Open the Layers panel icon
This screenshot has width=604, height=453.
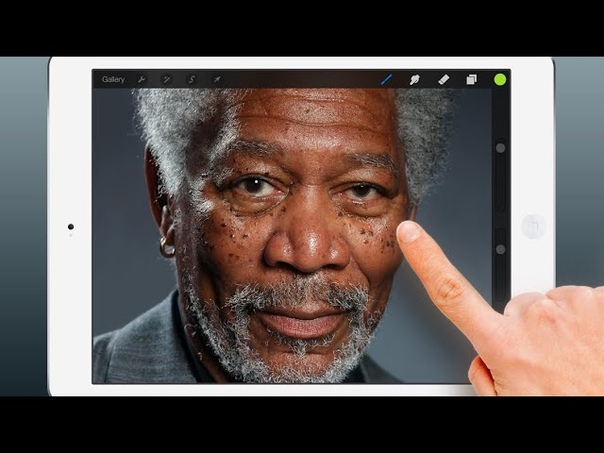coord(471,80)
